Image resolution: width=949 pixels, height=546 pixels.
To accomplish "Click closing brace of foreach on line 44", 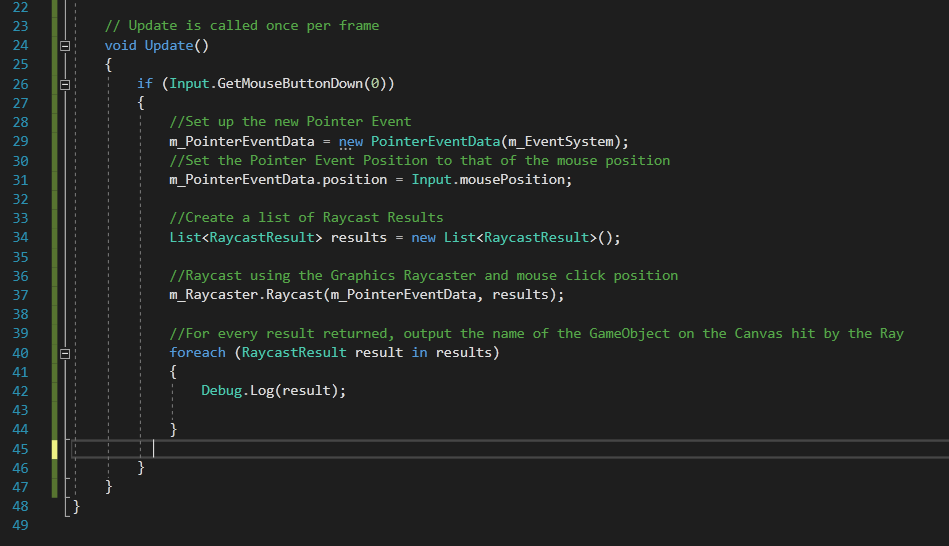I will tap(173, 429).
